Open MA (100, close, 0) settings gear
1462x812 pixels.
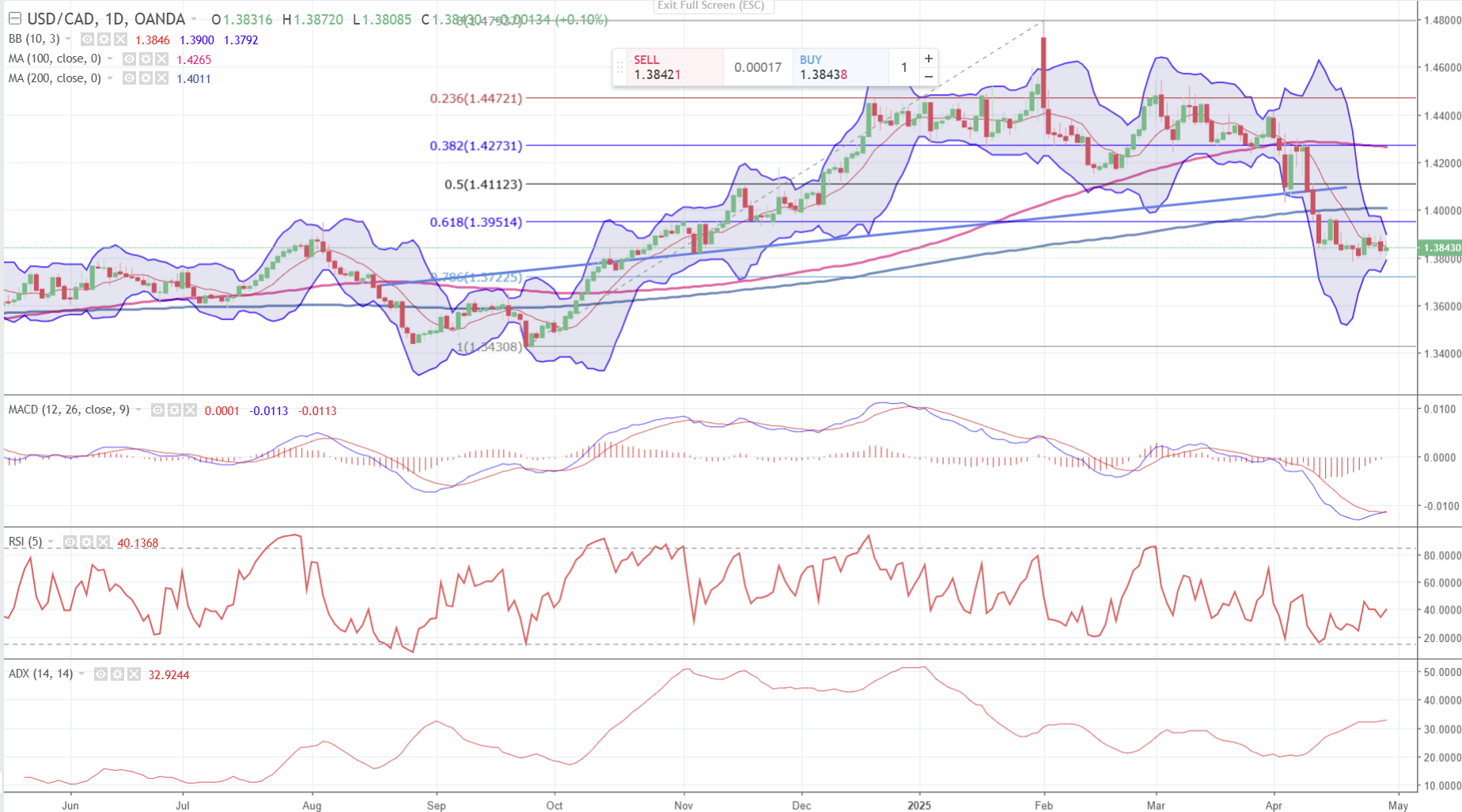[146, 59]
